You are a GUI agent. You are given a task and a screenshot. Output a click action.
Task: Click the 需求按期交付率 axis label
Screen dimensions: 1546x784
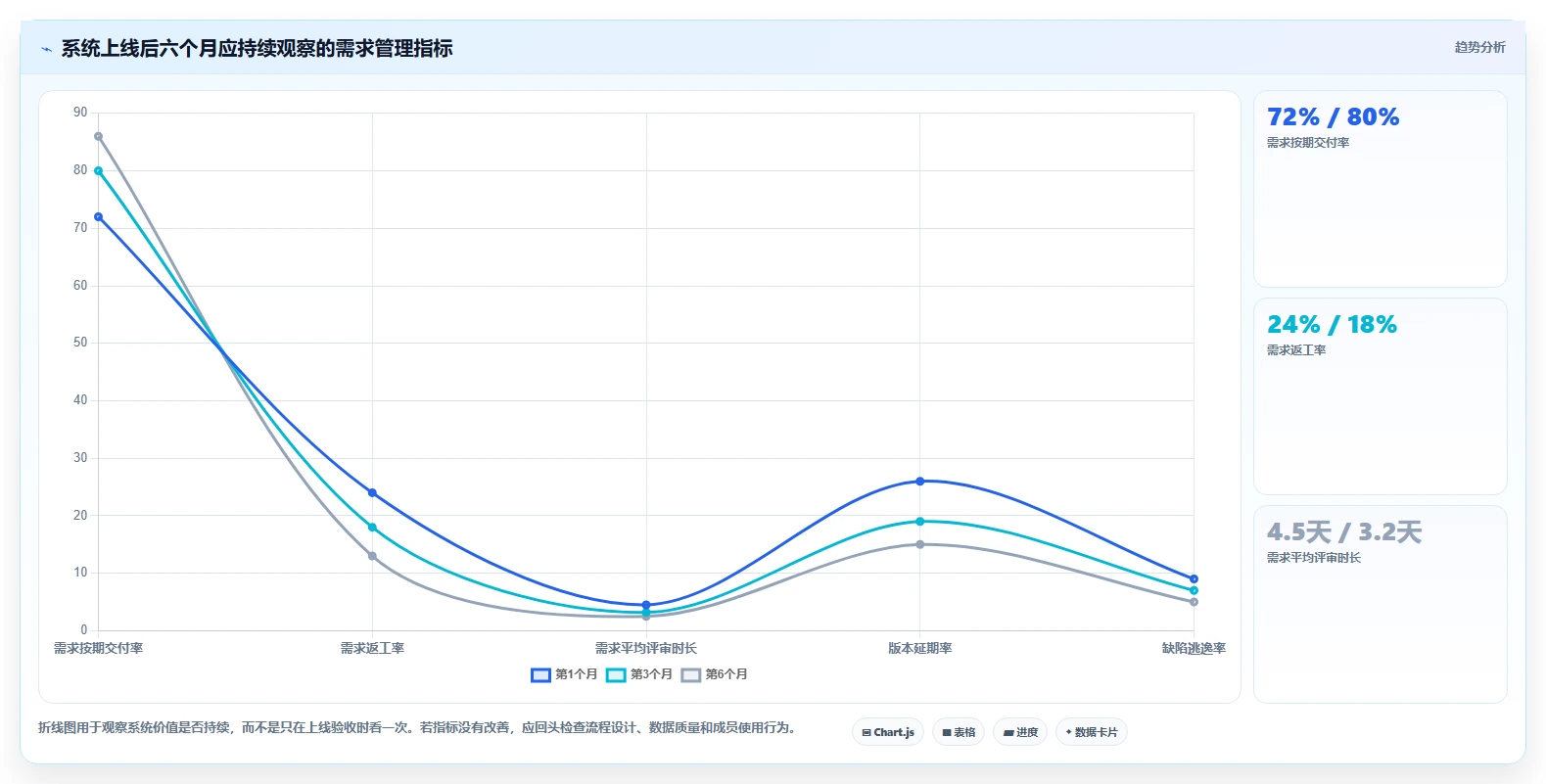(98, 648)
